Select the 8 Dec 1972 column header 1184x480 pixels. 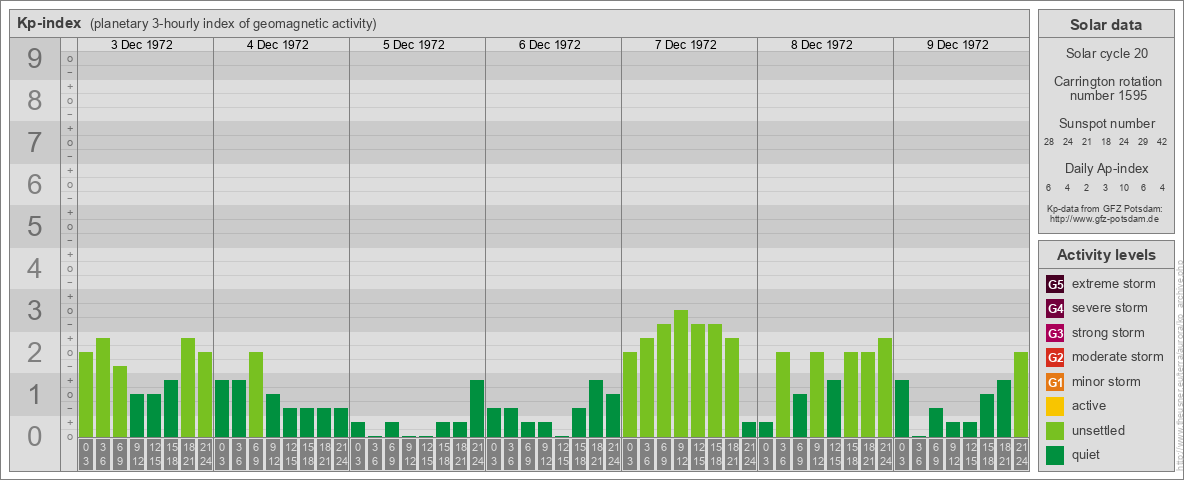(822, 45)
